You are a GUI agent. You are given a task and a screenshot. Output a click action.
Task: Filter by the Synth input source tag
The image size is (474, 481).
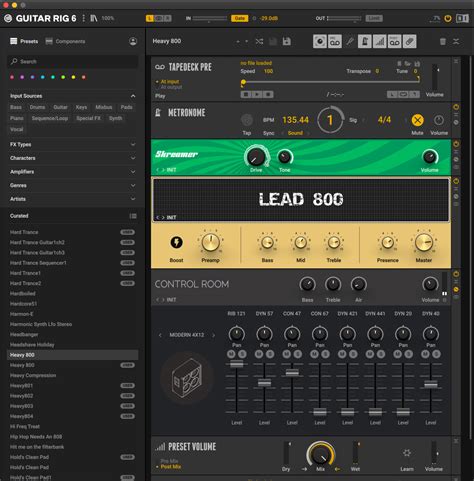[115, 118]
